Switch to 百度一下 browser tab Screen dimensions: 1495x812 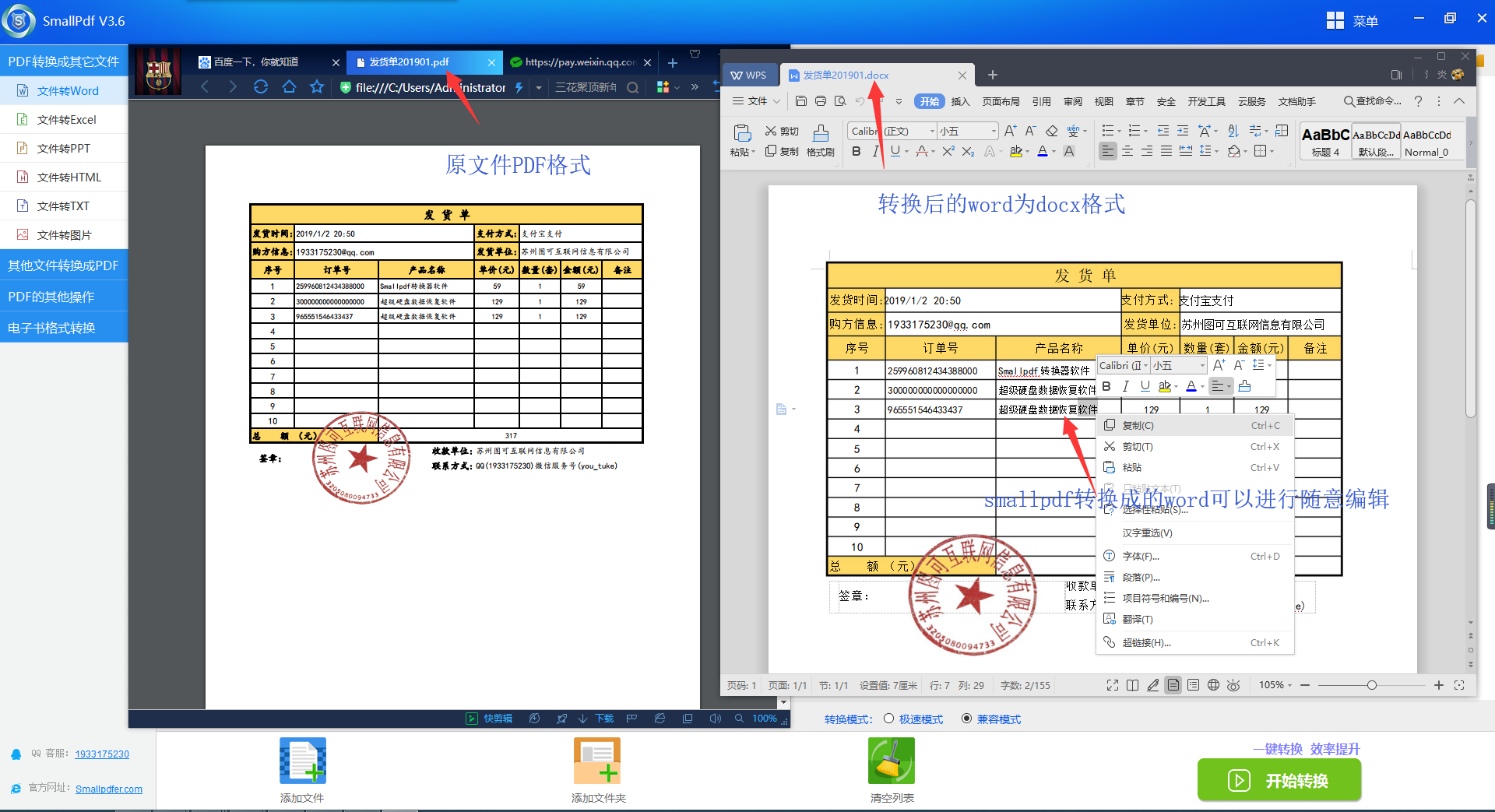tap(269, 62)
